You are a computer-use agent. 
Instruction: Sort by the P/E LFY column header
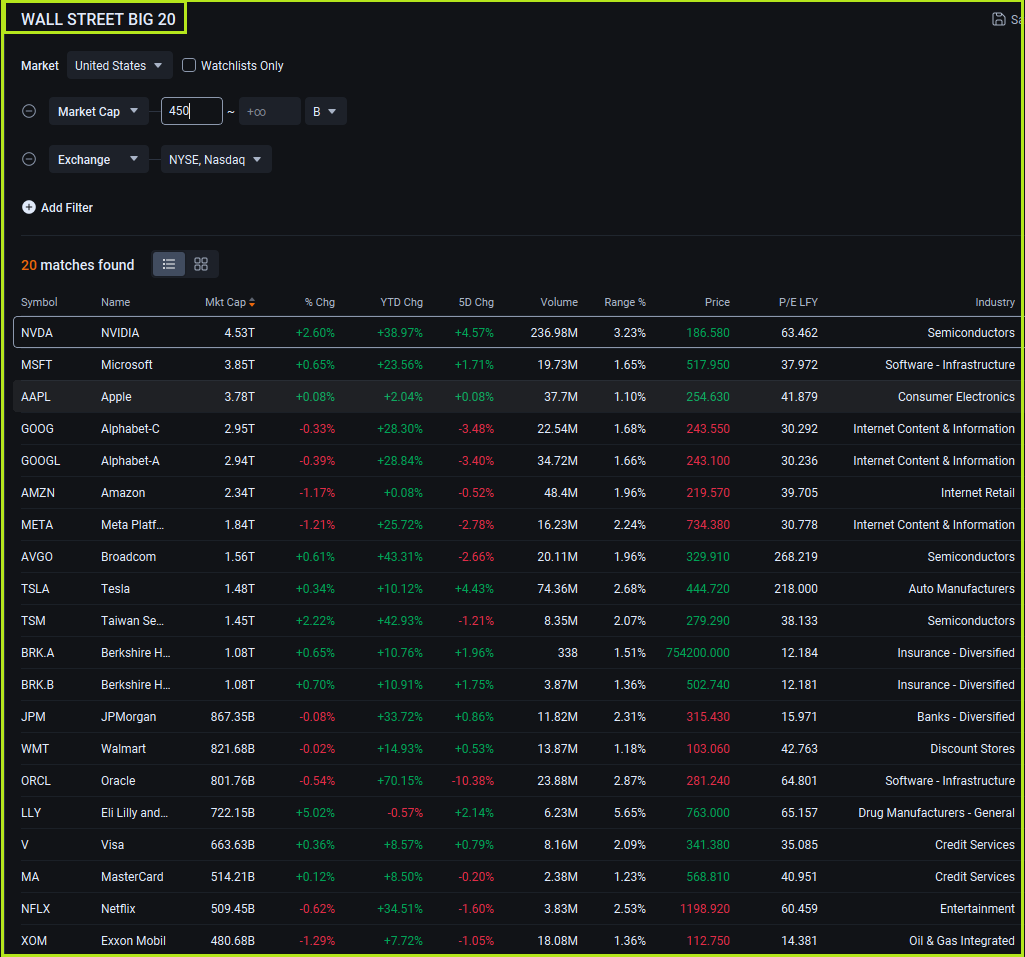click(797, 302)
